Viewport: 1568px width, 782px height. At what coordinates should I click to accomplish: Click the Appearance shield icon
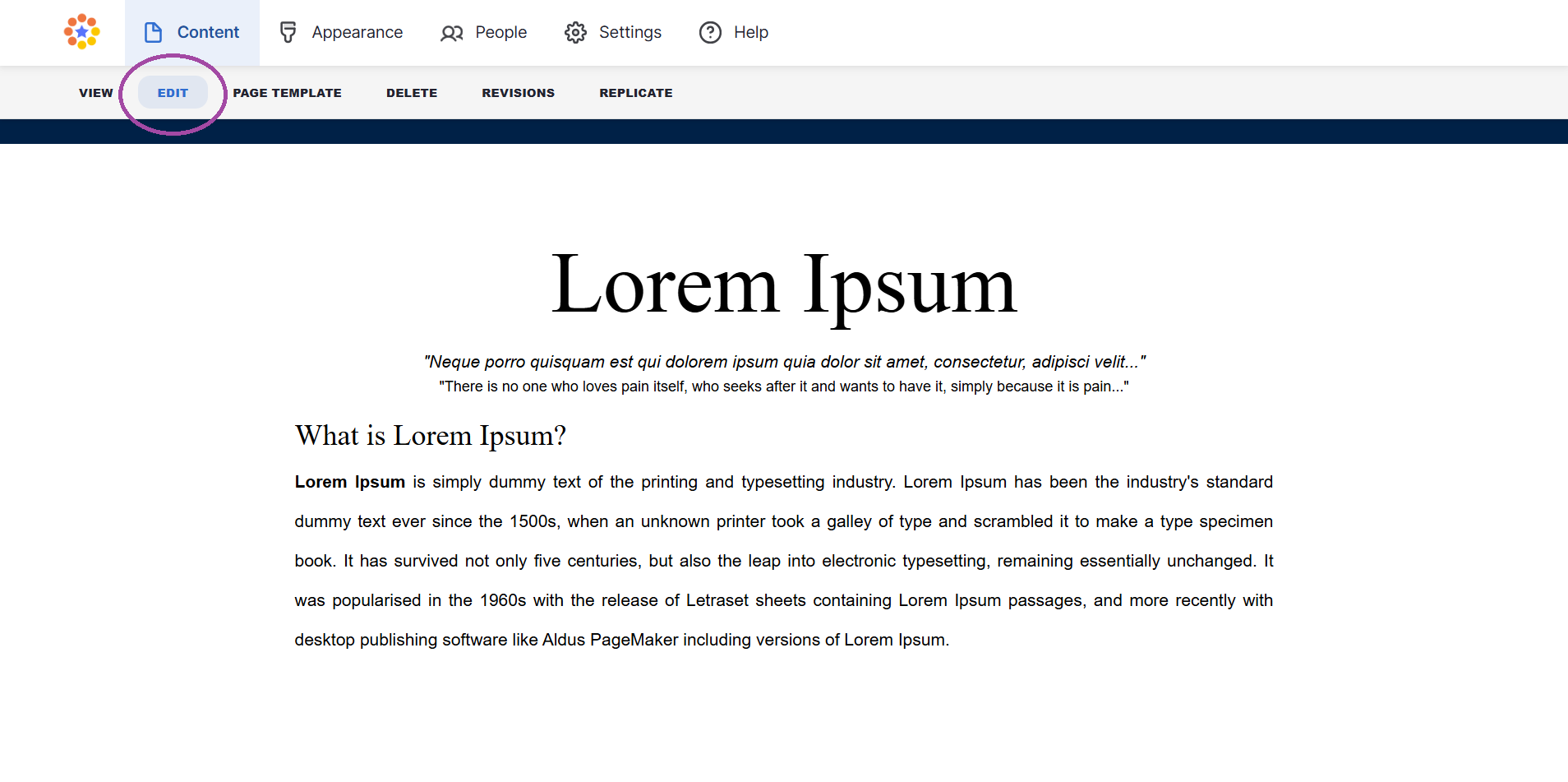pos(288,32)
